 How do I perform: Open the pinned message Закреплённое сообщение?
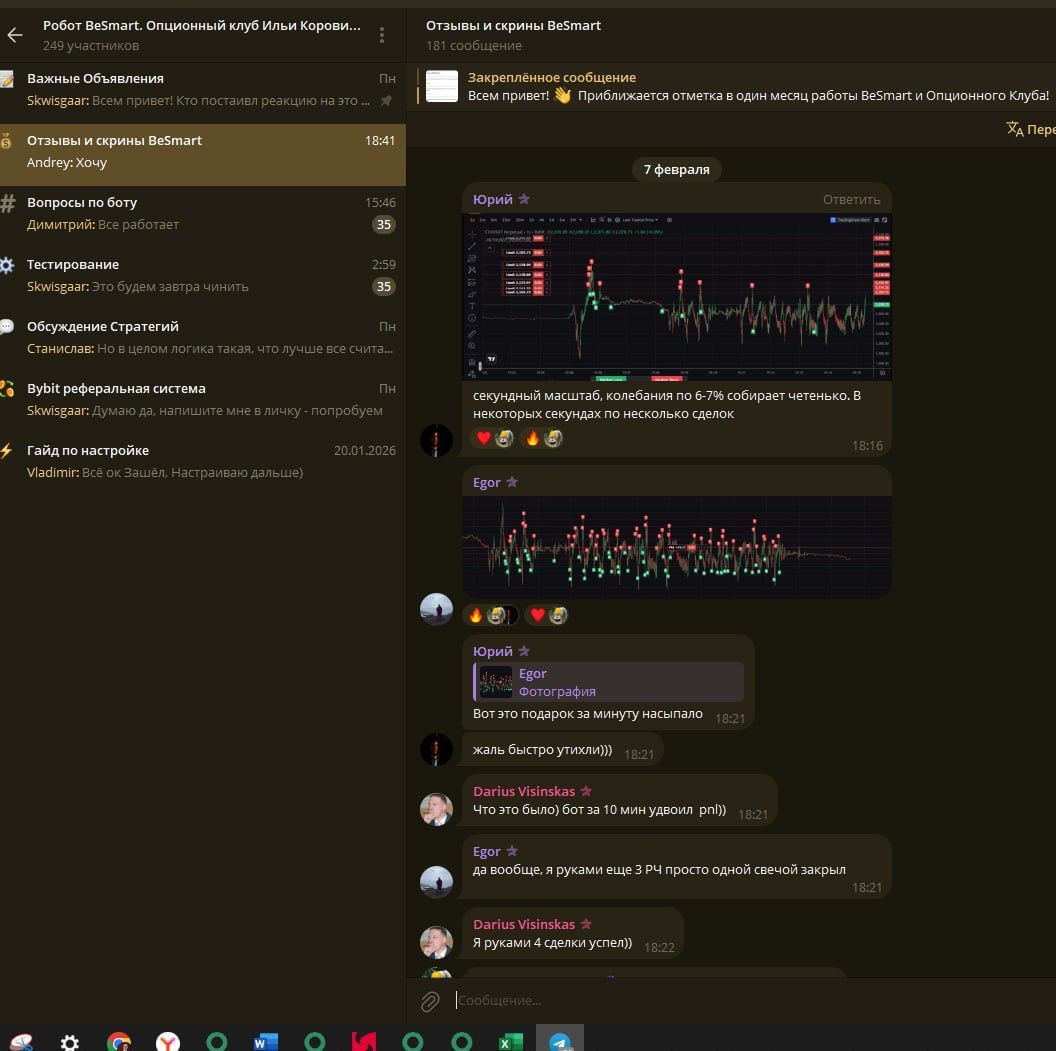point(734,86)
